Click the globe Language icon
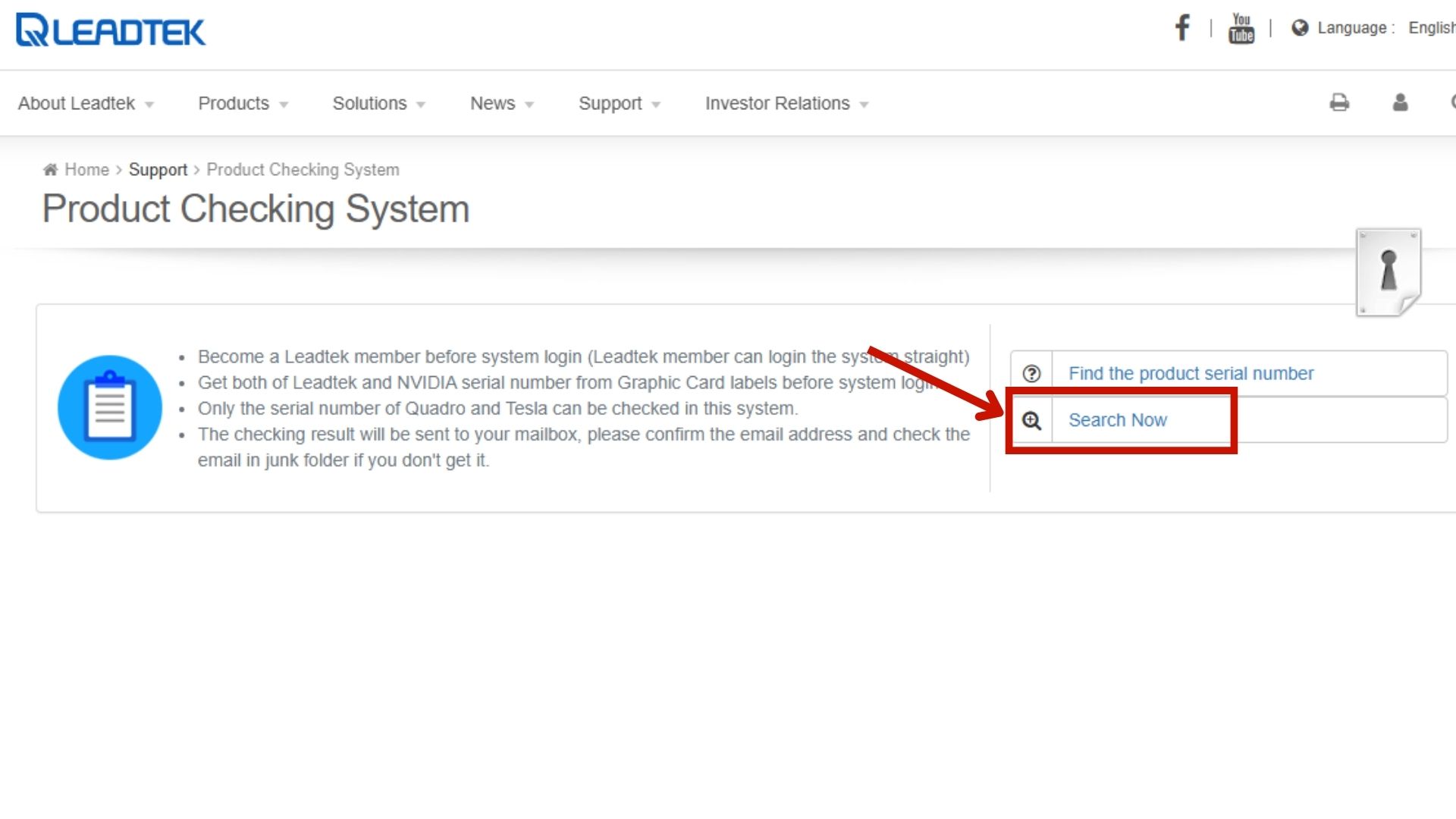 [x=1300, y=28]
